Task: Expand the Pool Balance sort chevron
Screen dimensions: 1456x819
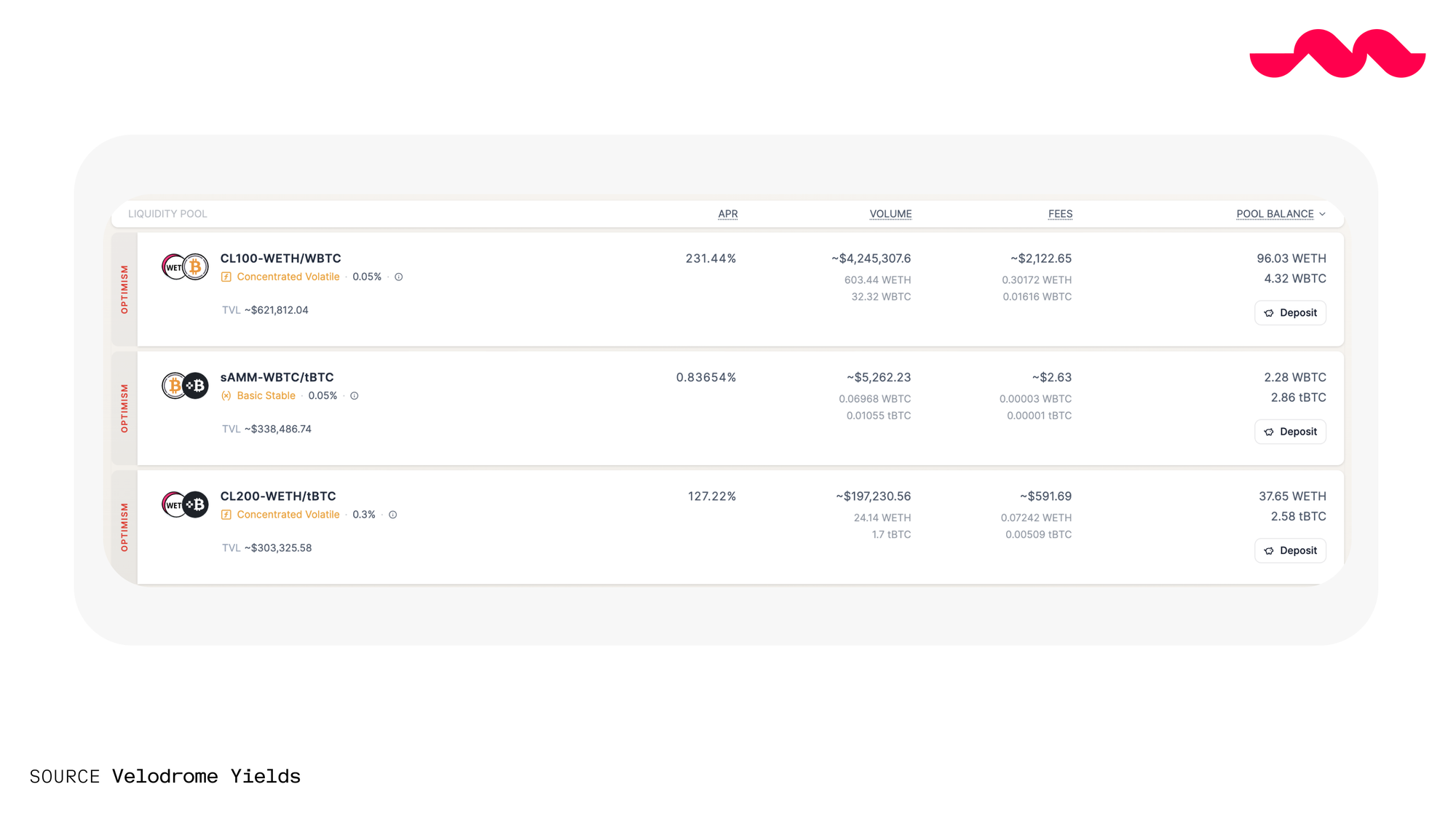Action: pyautogui.click(x=1323, y=214)
